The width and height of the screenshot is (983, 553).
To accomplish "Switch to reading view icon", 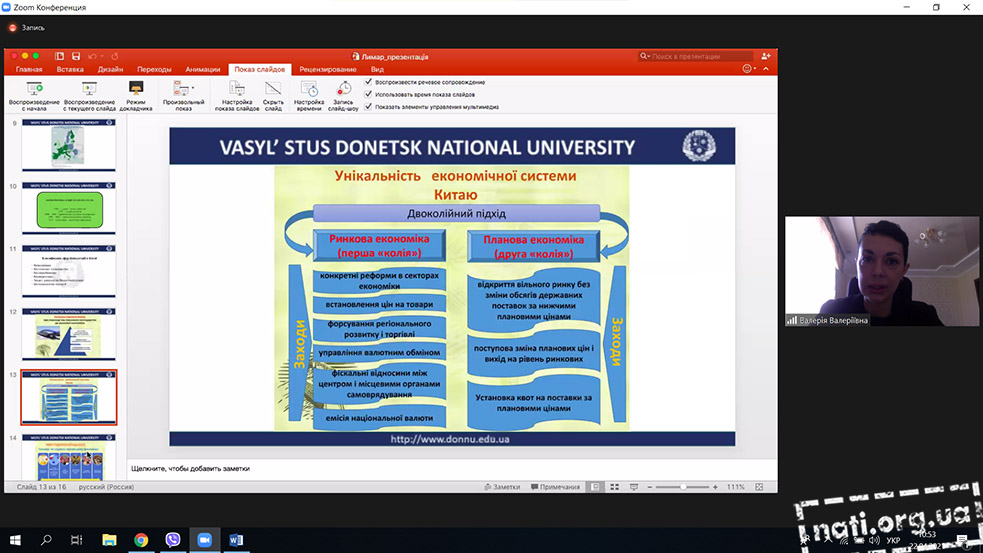I will (x=634, y=487).
